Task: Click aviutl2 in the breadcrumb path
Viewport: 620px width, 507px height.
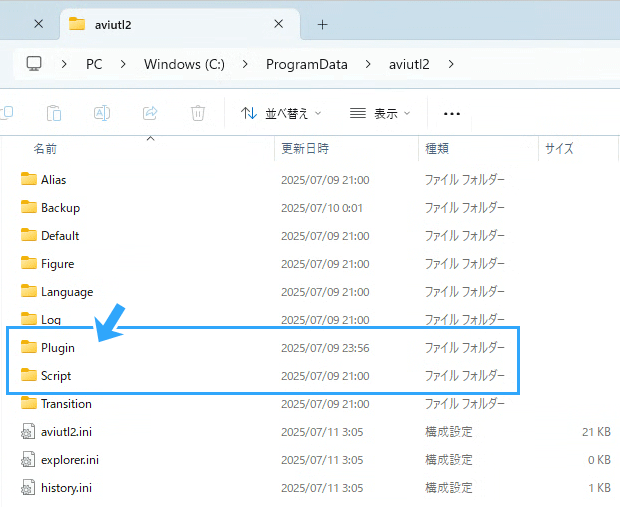Action: (x=409, y=64)
